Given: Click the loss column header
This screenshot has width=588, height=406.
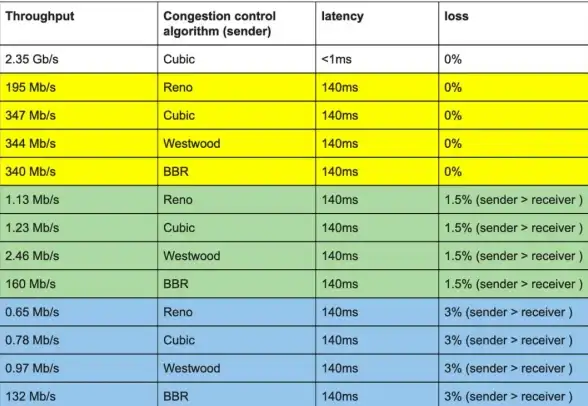Looking at the screenshot, I should [513, 23].
